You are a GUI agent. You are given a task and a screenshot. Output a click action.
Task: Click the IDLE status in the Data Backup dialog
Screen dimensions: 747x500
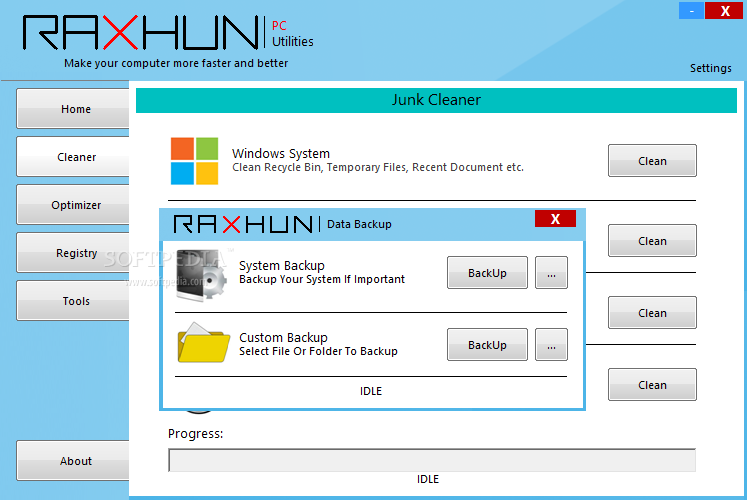pos(371,391)
